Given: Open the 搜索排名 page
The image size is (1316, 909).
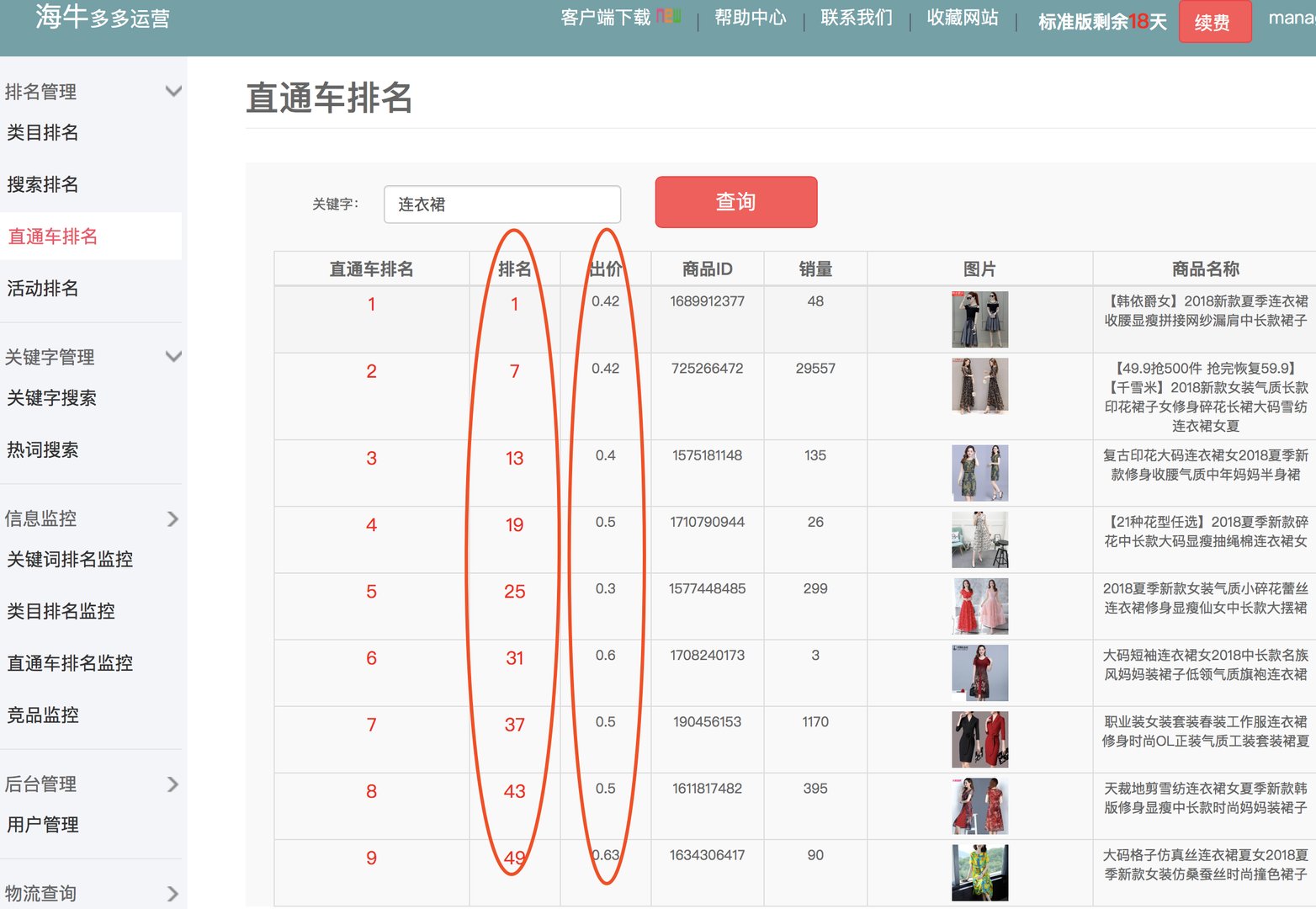Looking at the screenshot, I should point(42,184).
